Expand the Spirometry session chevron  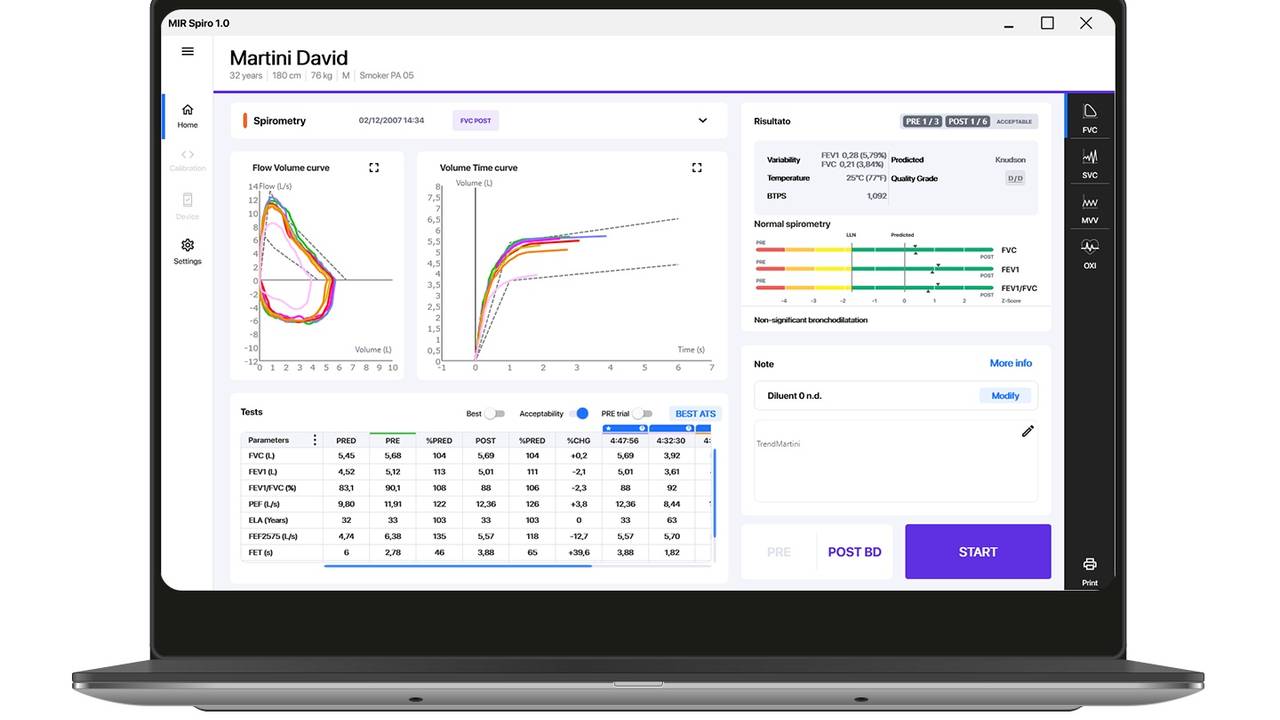click(x=703, y=121)
